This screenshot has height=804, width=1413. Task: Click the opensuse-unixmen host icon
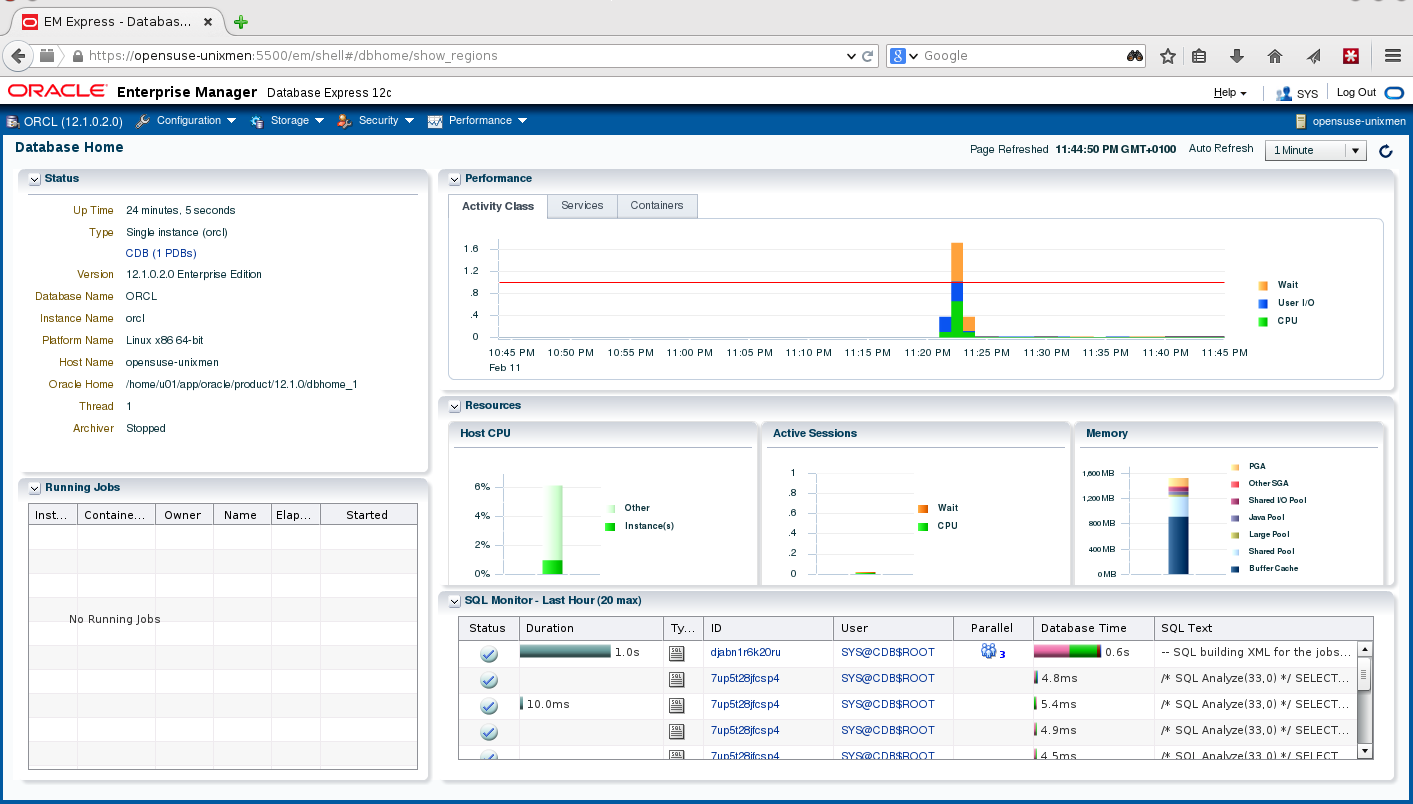(x=1300, y=121)
